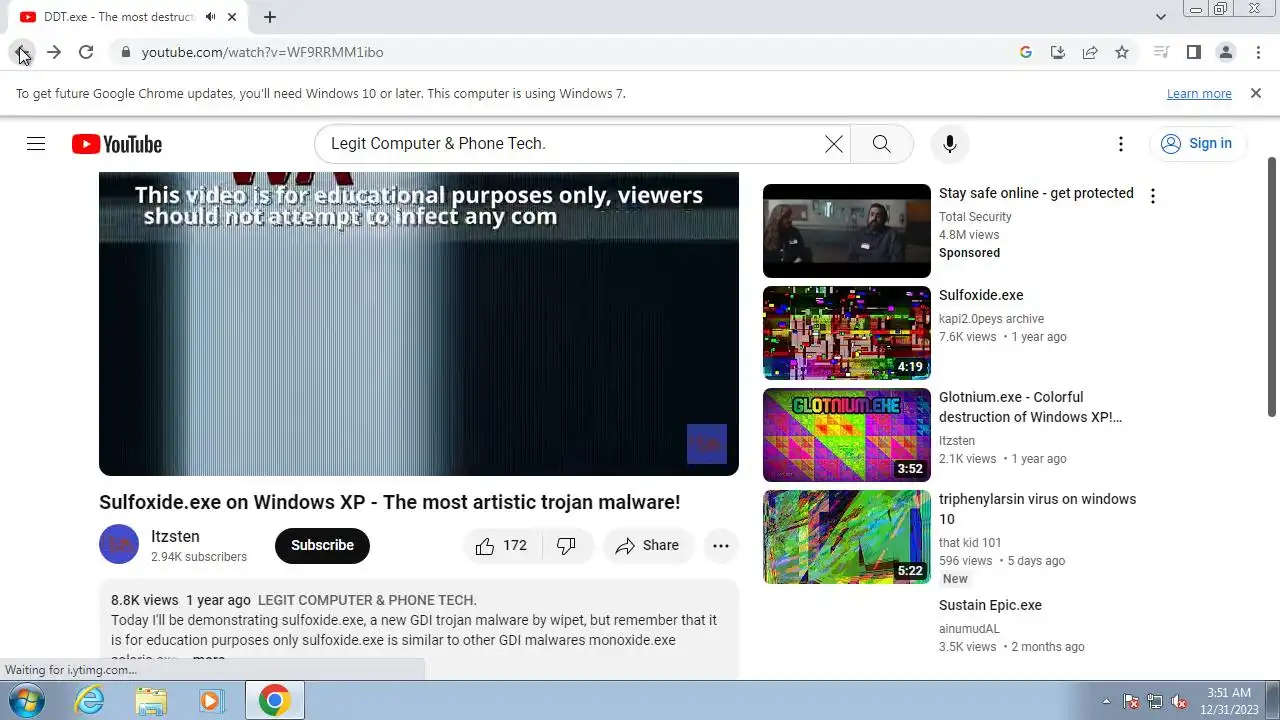Share this page via address bar icon
This screenshot has height=720, width=1280.
click(x=1090, y=52)
